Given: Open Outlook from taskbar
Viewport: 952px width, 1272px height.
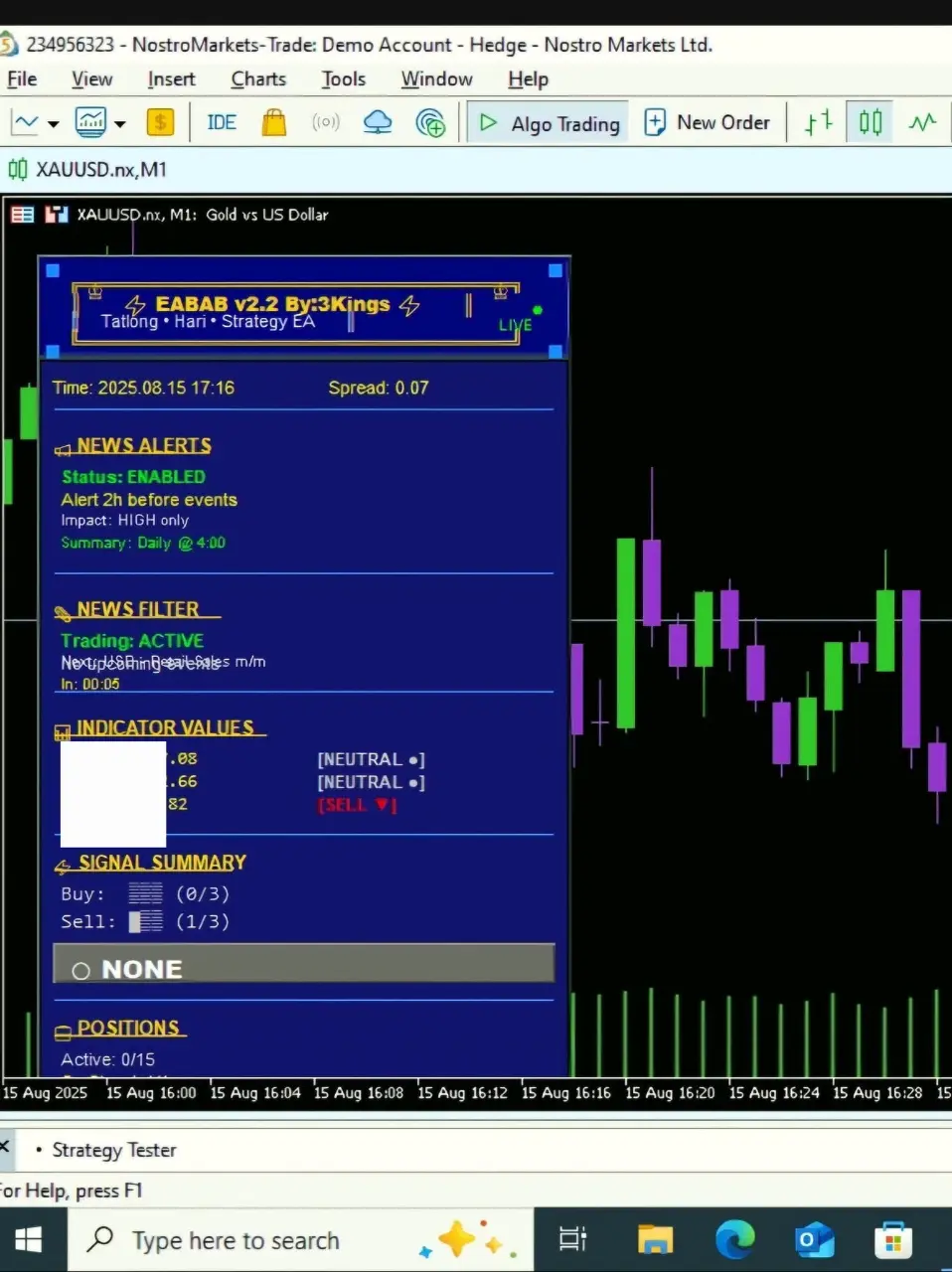Looking at the screenshot, I should click(x=815, y=1239).
